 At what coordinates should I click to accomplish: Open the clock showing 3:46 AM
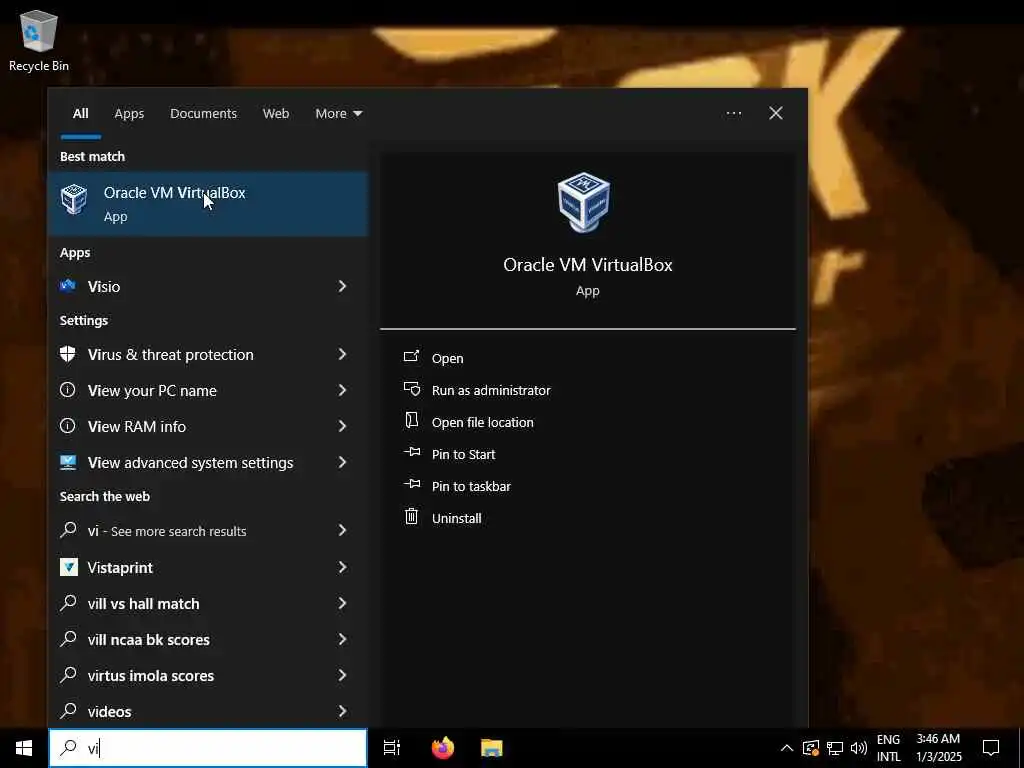pyautogui.click(x=938, y=748)
